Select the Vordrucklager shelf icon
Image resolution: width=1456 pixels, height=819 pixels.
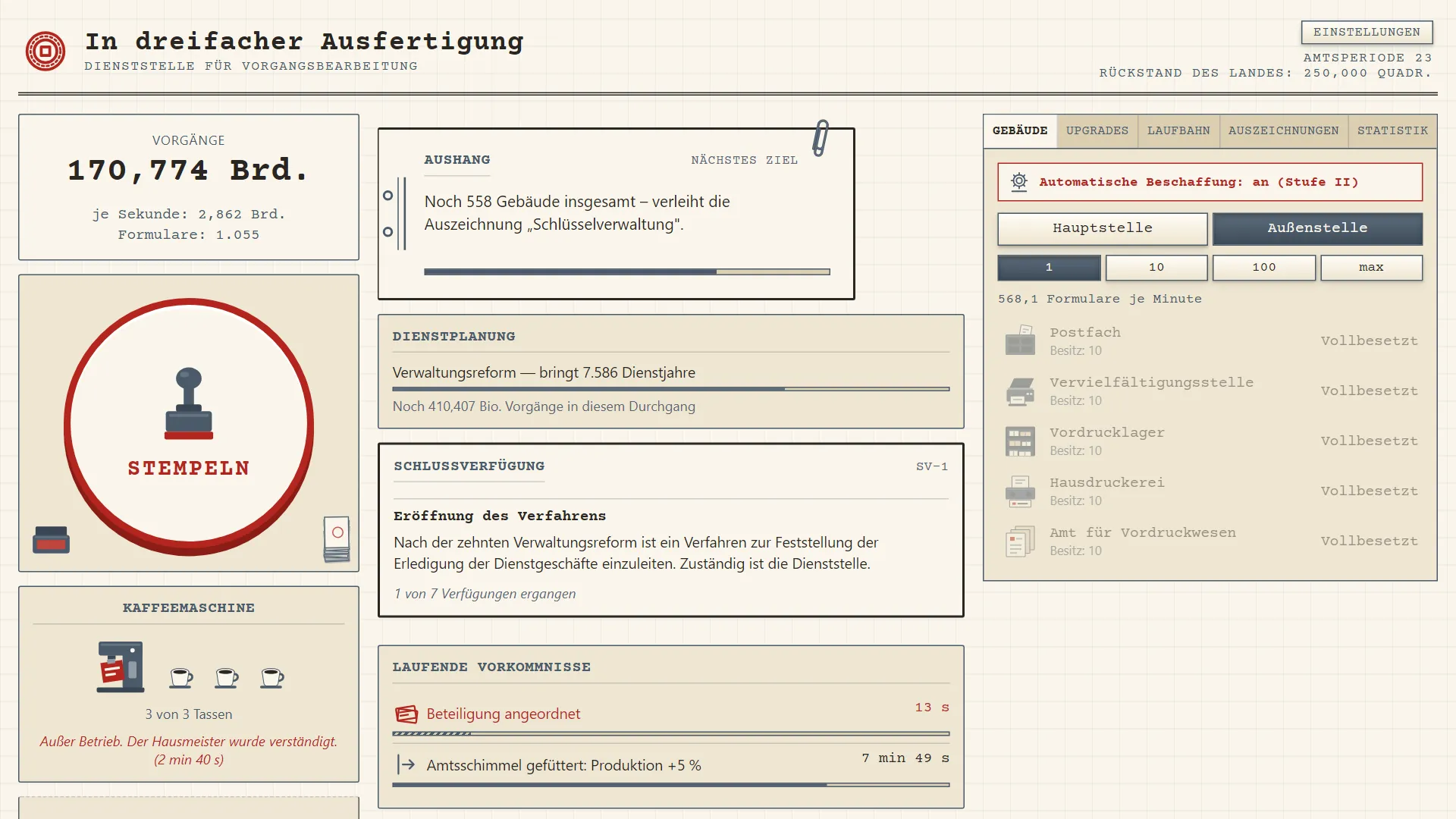pyautogui.click(x=1020, y=441)
